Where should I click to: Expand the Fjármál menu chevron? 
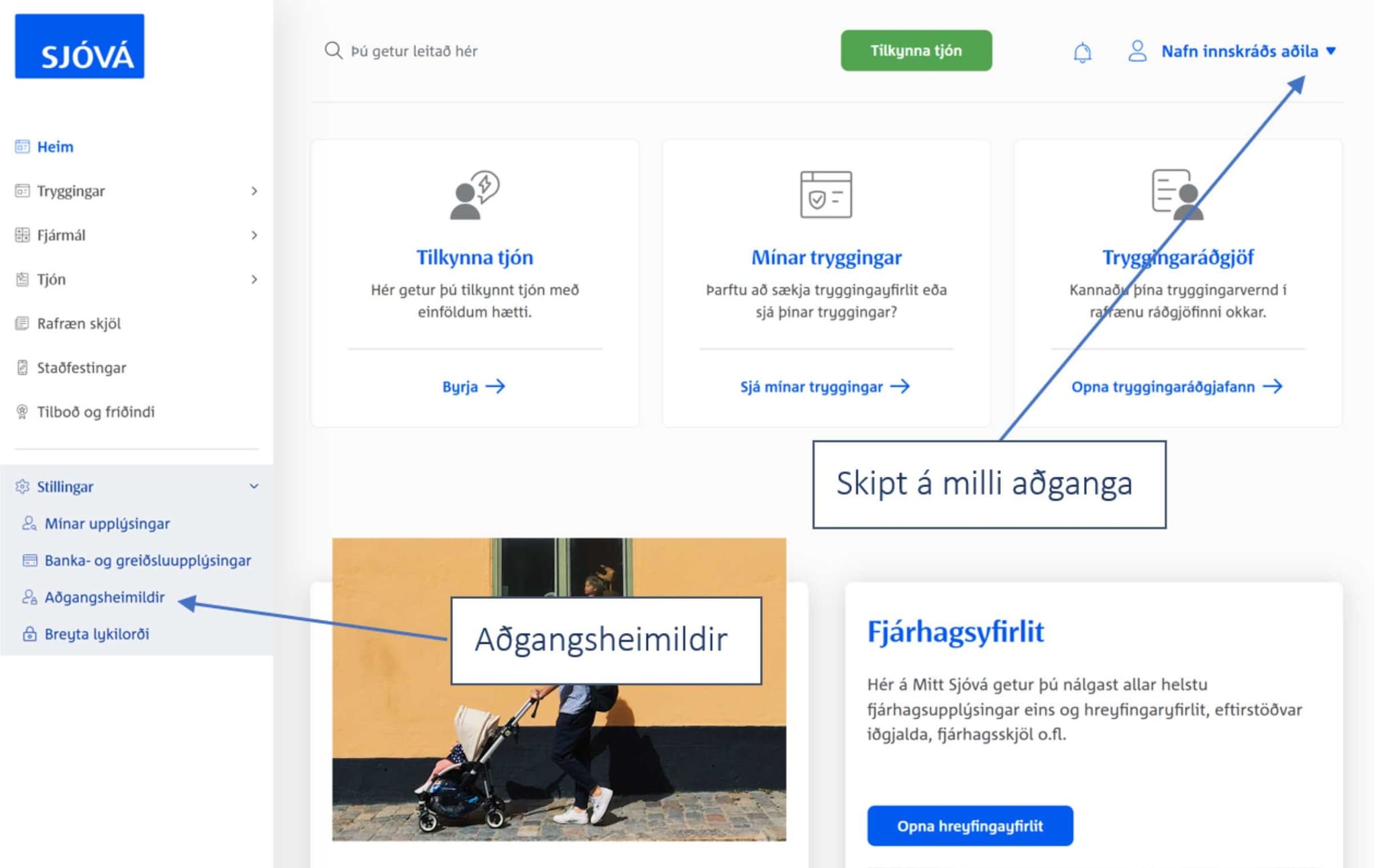(x=254, y=235)
